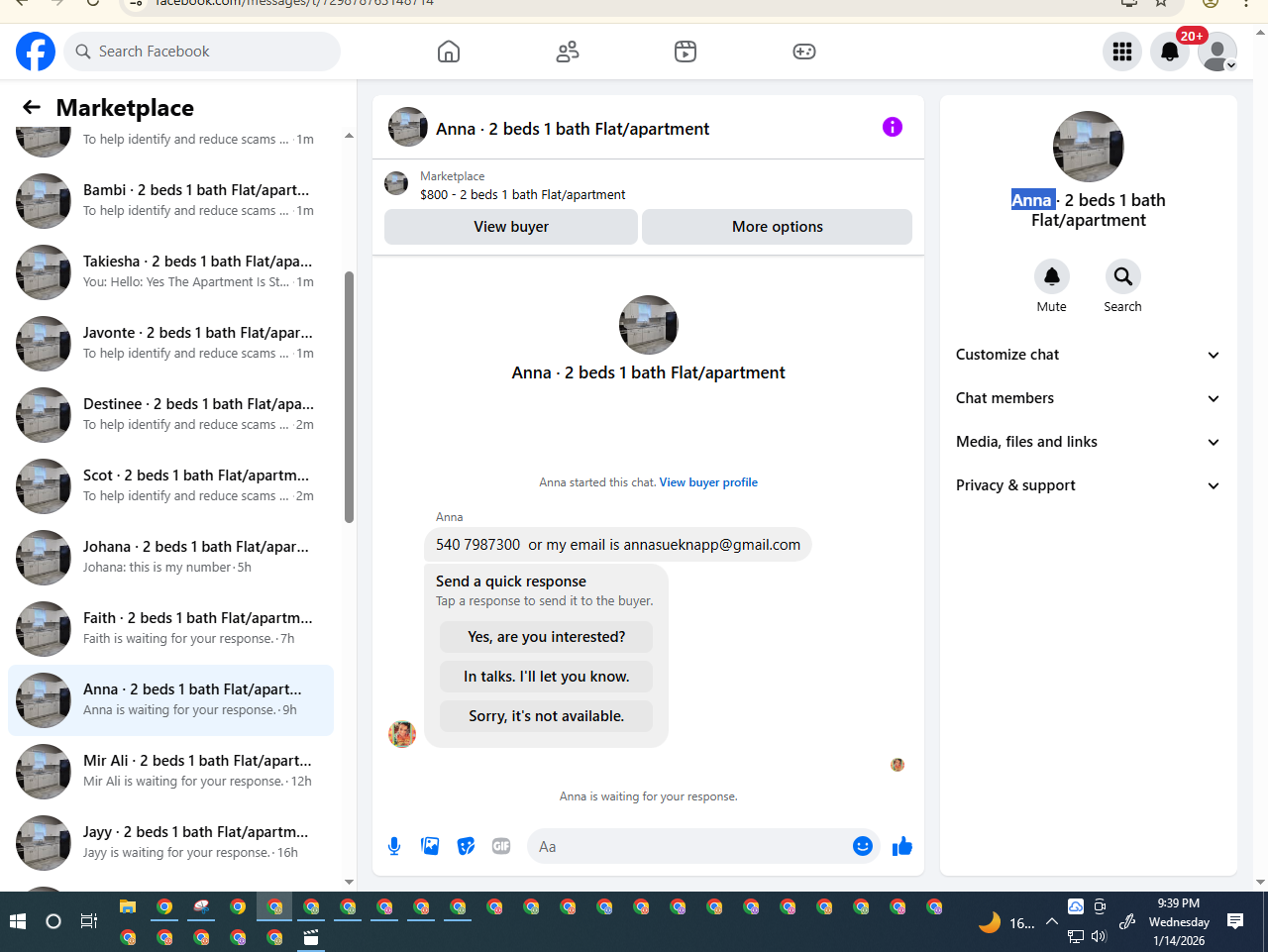Open emoji picker in message box
Screen dimensions: 1268x952
[x=863, y=846]
